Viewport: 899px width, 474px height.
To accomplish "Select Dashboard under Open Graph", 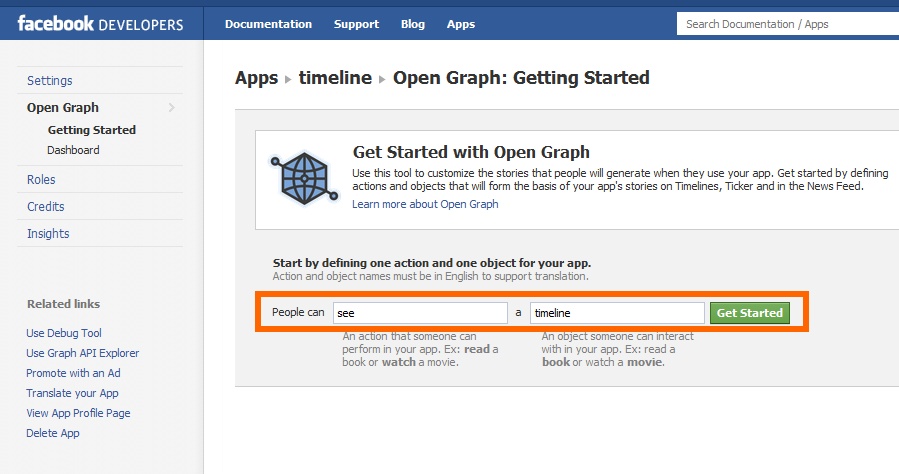I will pyautogui.click(x=73, y=150).
